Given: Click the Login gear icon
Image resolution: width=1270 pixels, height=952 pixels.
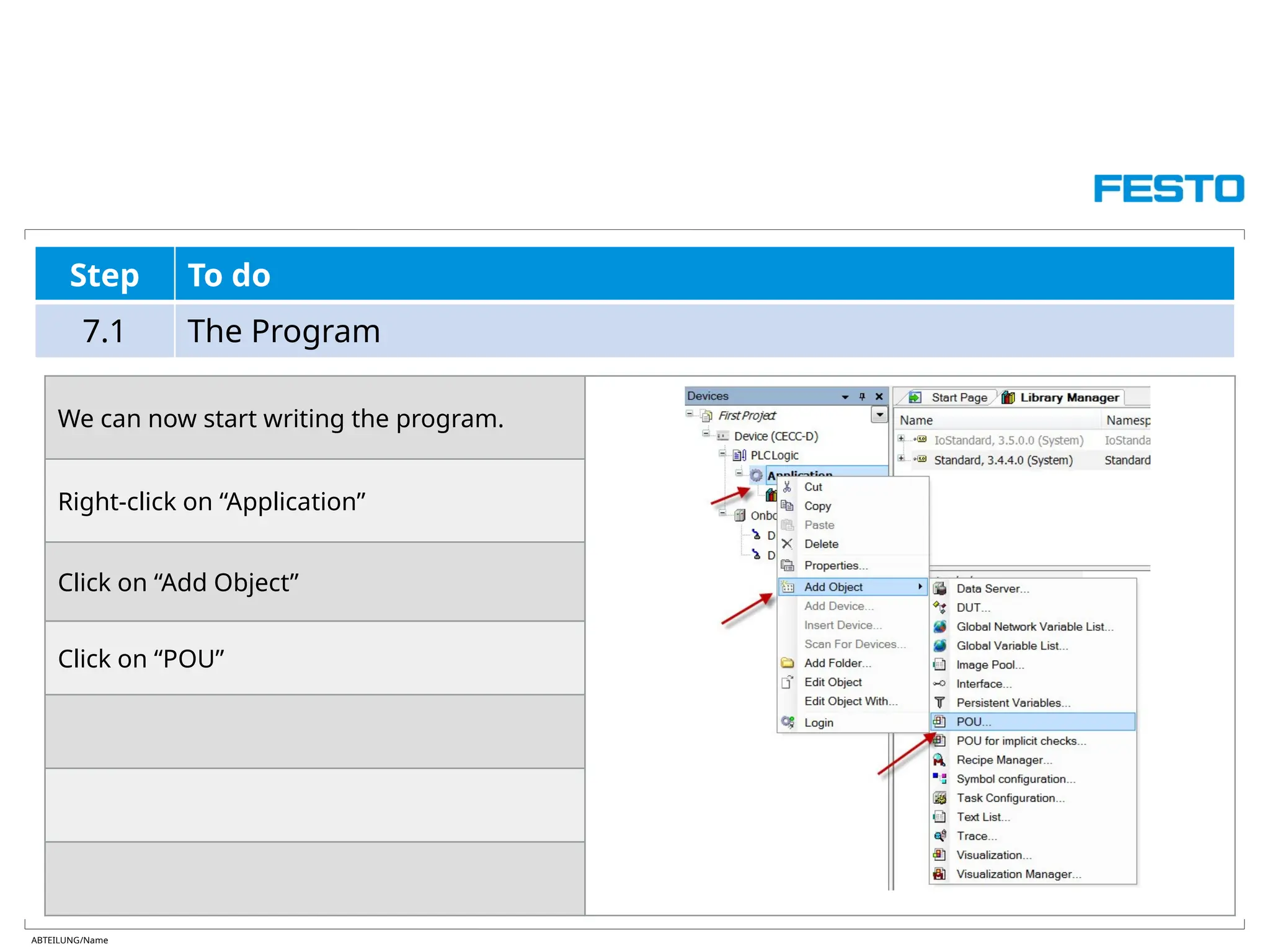Looking at the screenshot, I should tap(788, 722).
